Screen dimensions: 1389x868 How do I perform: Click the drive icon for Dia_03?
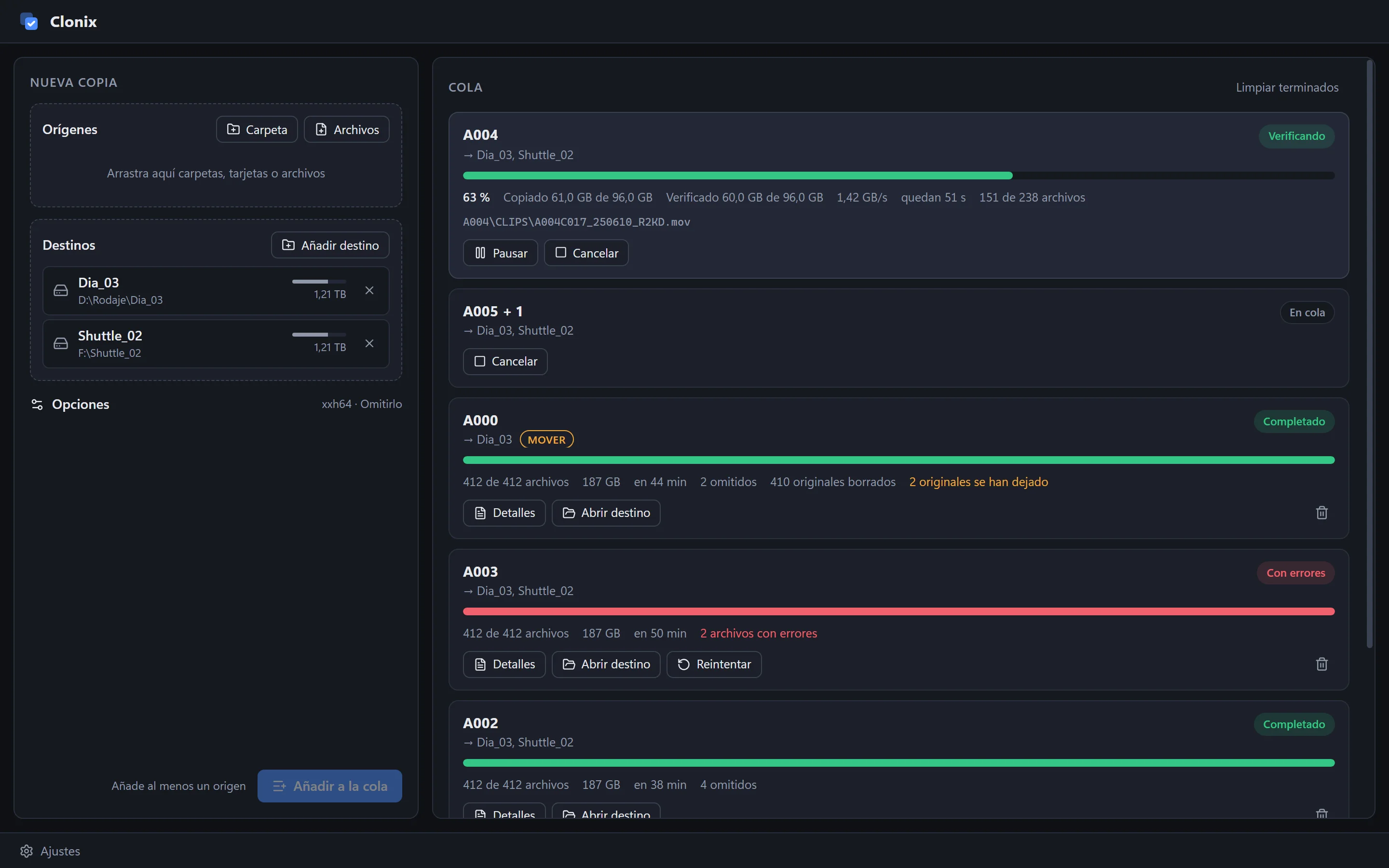coord(60,290)
